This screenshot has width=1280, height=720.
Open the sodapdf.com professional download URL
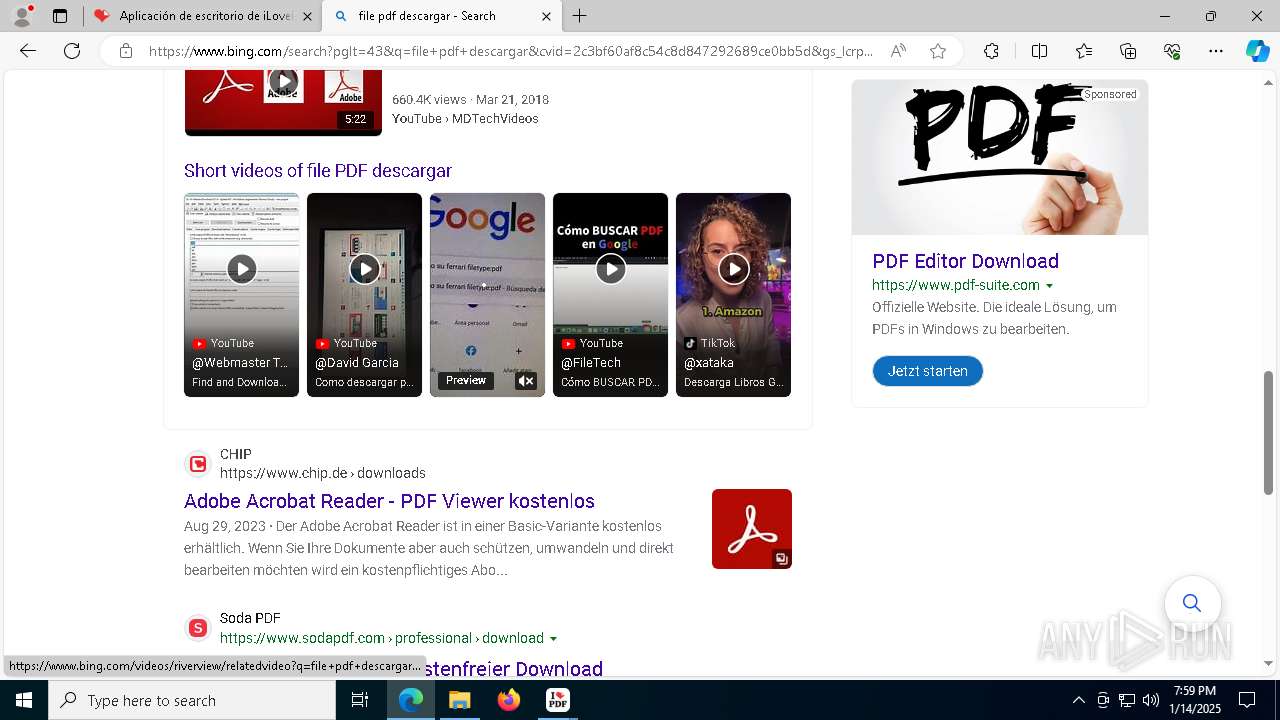pos(382,638)
